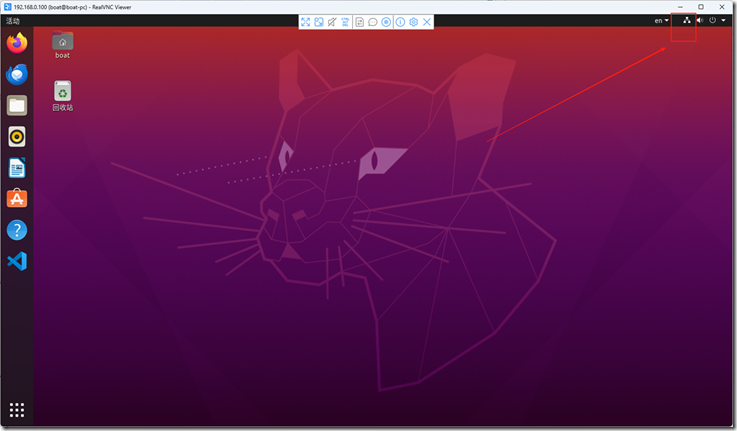Launch Firefox from the dock
Viewport: 737px width, 431px height.
[17, 43]
